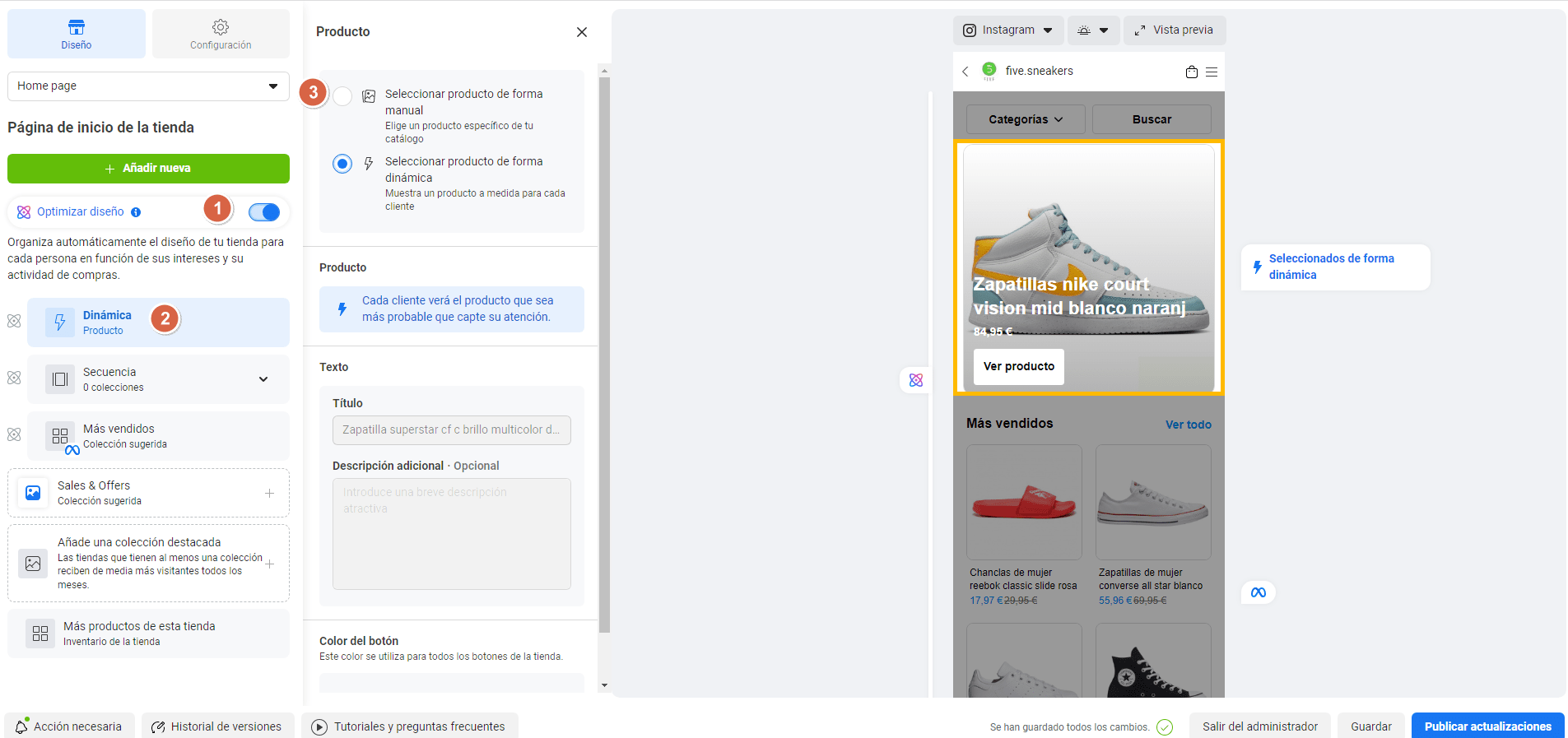Click the Descripción adicional text area
Viewport: 1568px width, 738px height.
[451, 533]
